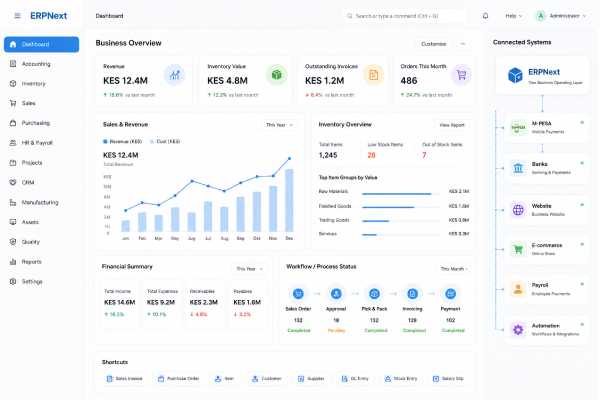
Task: Click the Receivables KES 2.3M value
Action: point(204,302)
